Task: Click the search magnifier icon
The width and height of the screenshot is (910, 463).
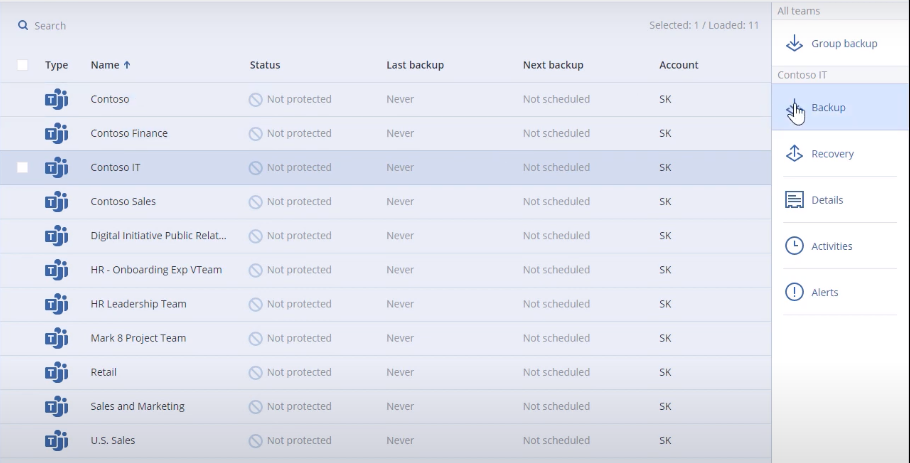Action: pyautogui.click(x=23, y=25)
